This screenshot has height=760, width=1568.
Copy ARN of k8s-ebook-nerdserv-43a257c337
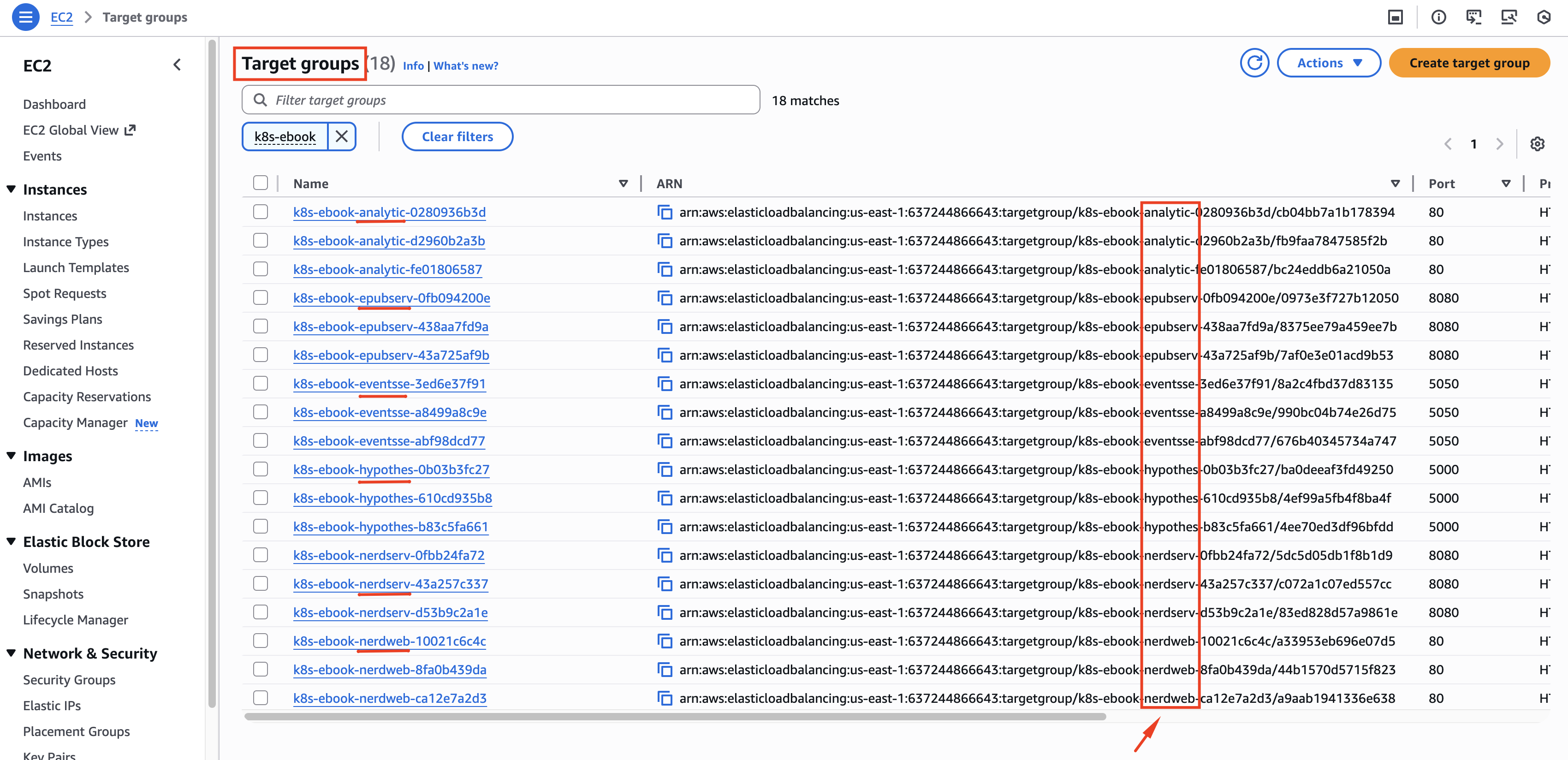(x=665, y=584)
